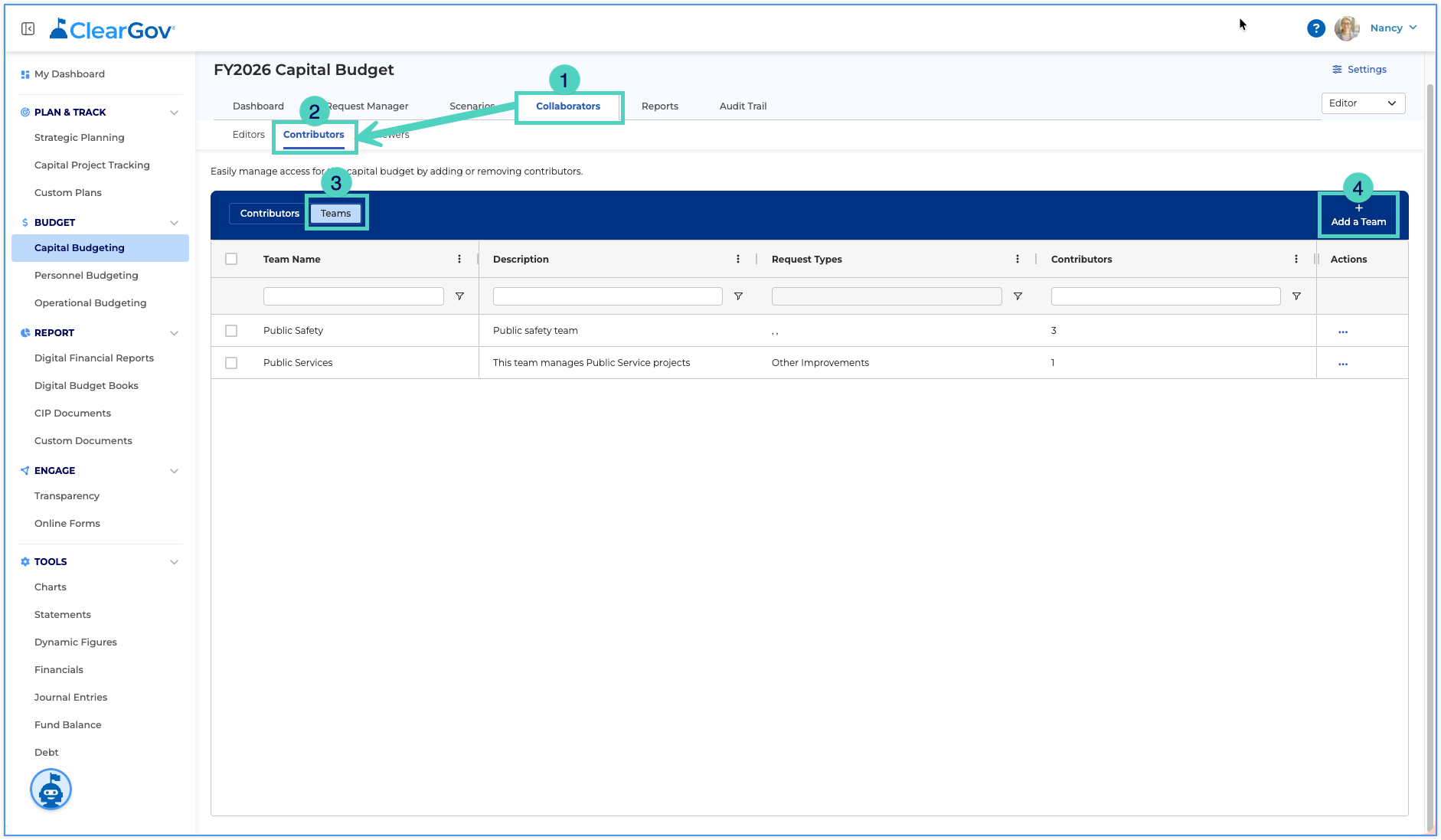
Task: Open the Editor role dropdown
Action: click(1363, 103)
